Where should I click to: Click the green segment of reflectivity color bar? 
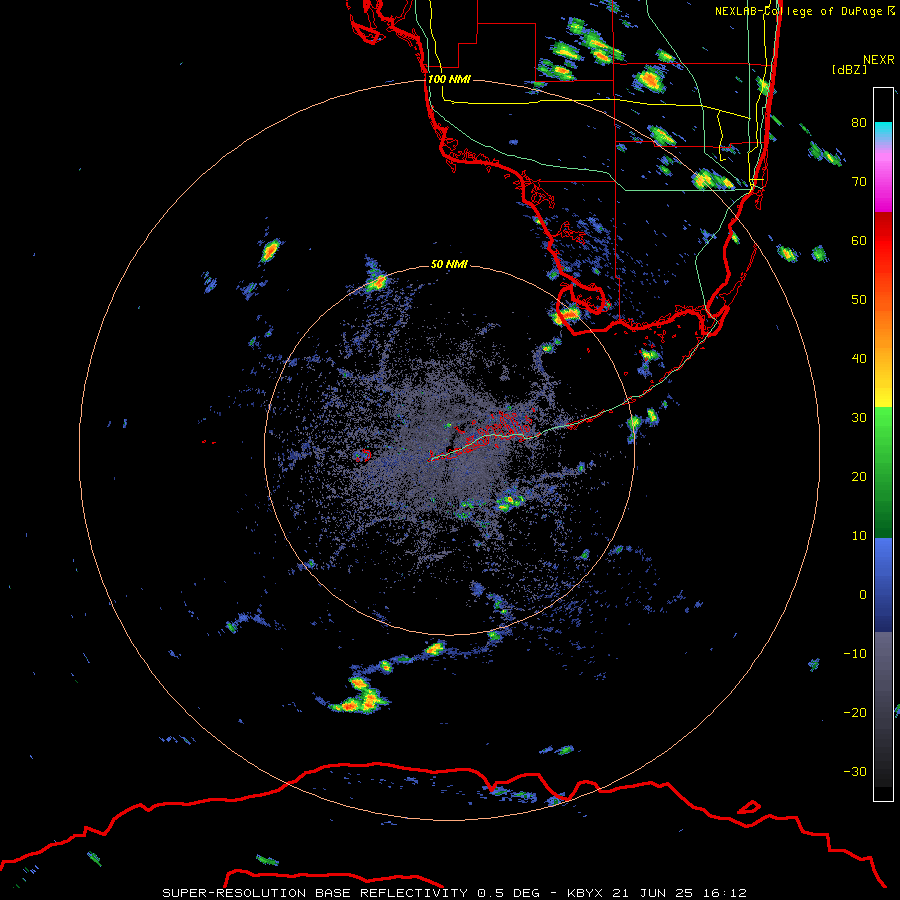[883, 472]
